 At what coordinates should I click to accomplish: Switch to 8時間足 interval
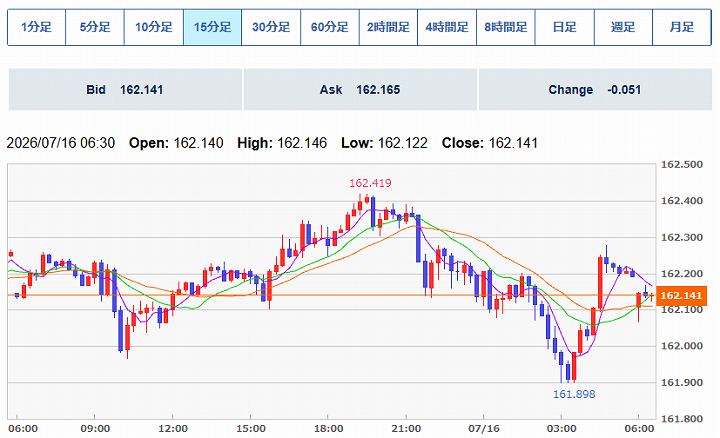point(506,27)
